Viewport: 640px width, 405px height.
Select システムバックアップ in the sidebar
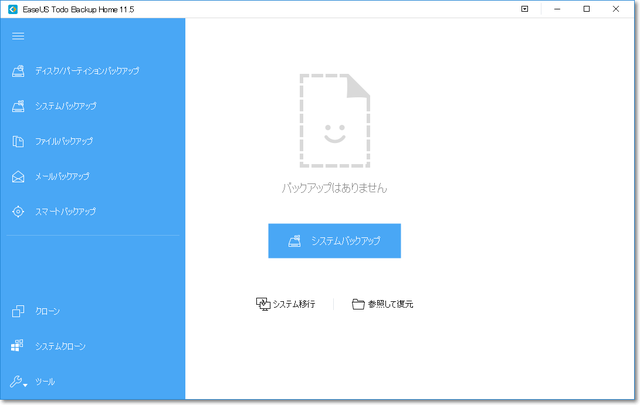66,106
